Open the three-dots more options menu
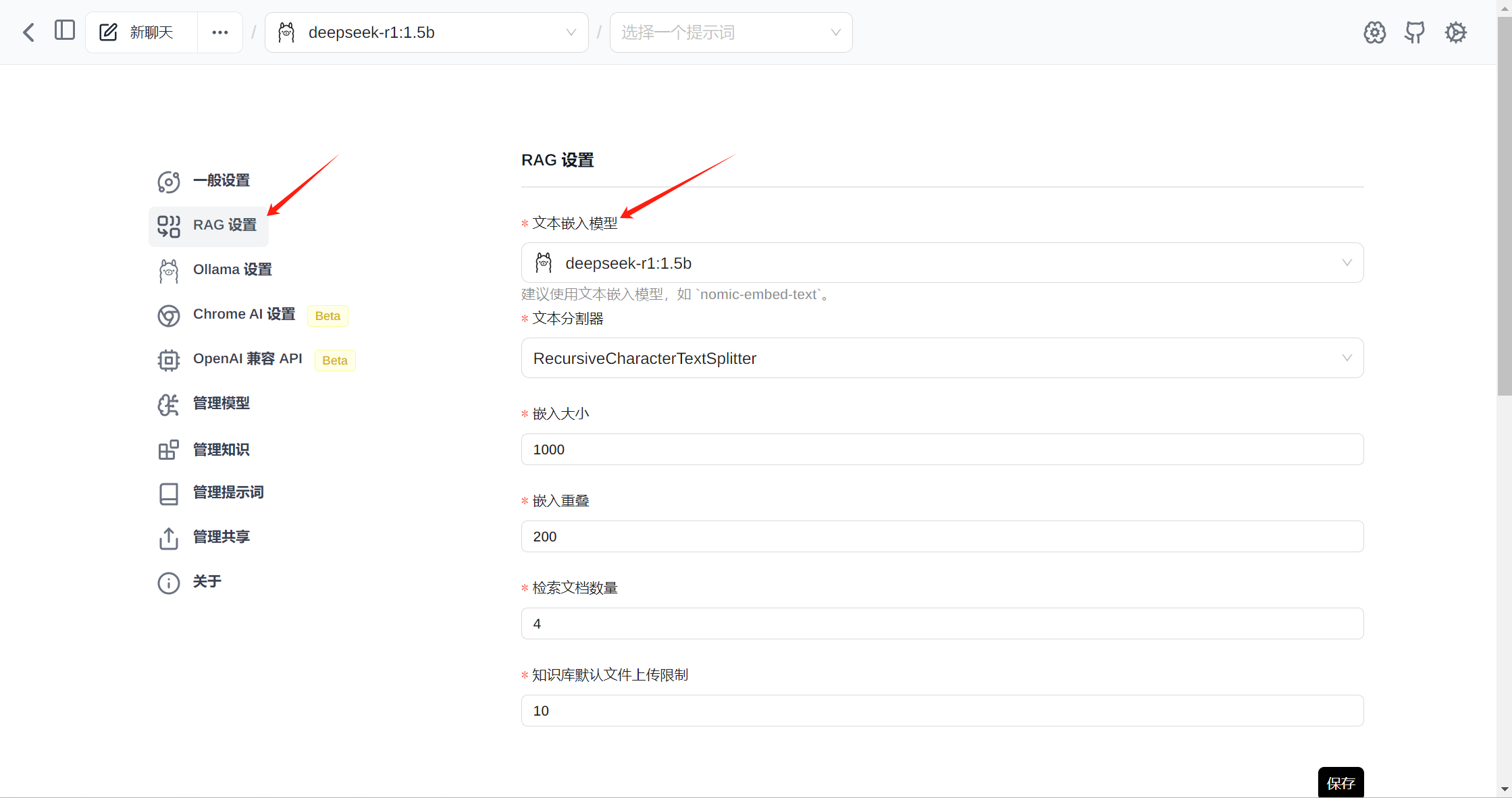Image resolution: width=1512 pixels, height=798 pixels. (220, 32)
